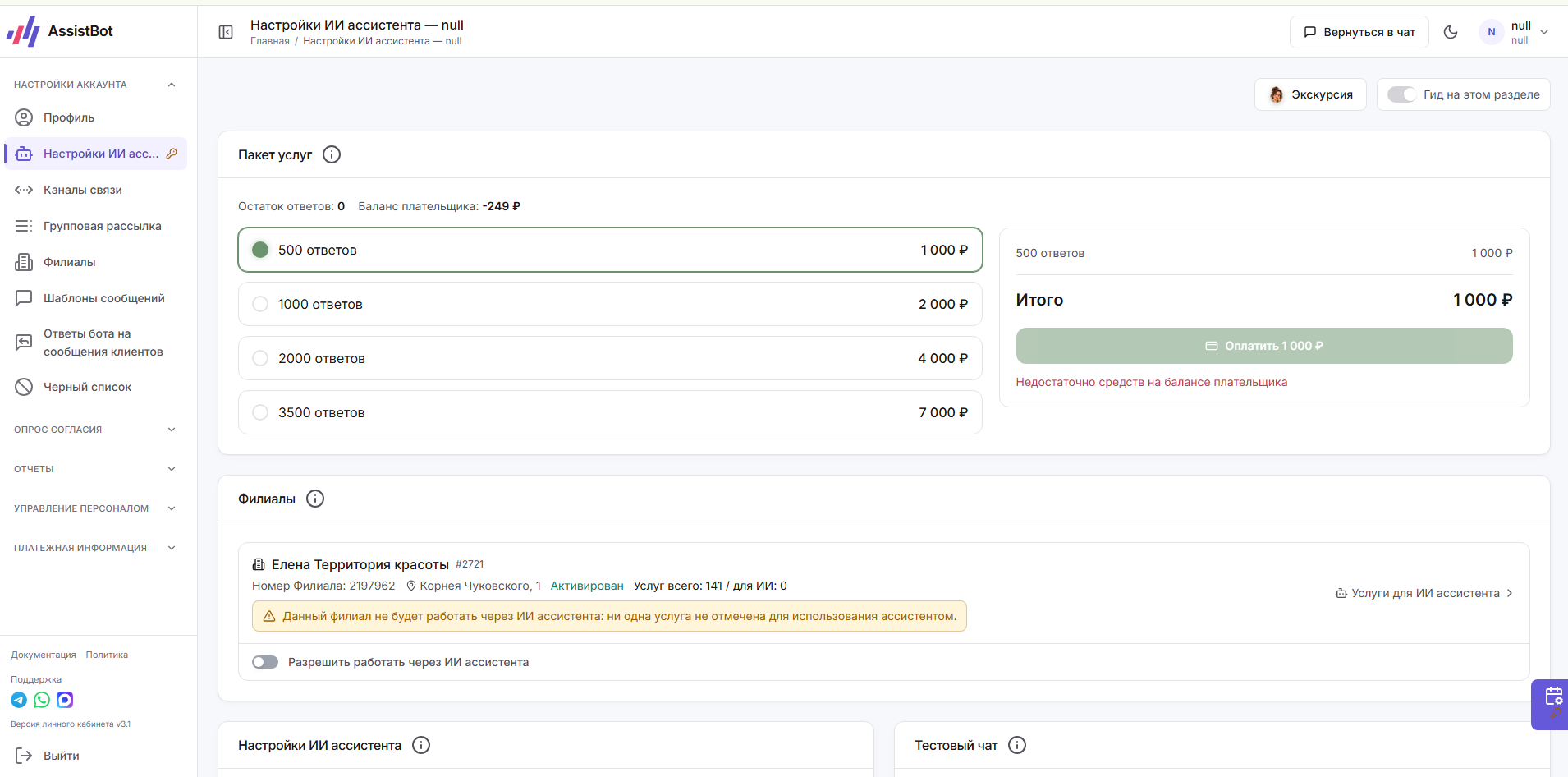Click the key icon beside Настройки ИИ
This screenshot has width=1568, height=777.
(x=172, y=154)
